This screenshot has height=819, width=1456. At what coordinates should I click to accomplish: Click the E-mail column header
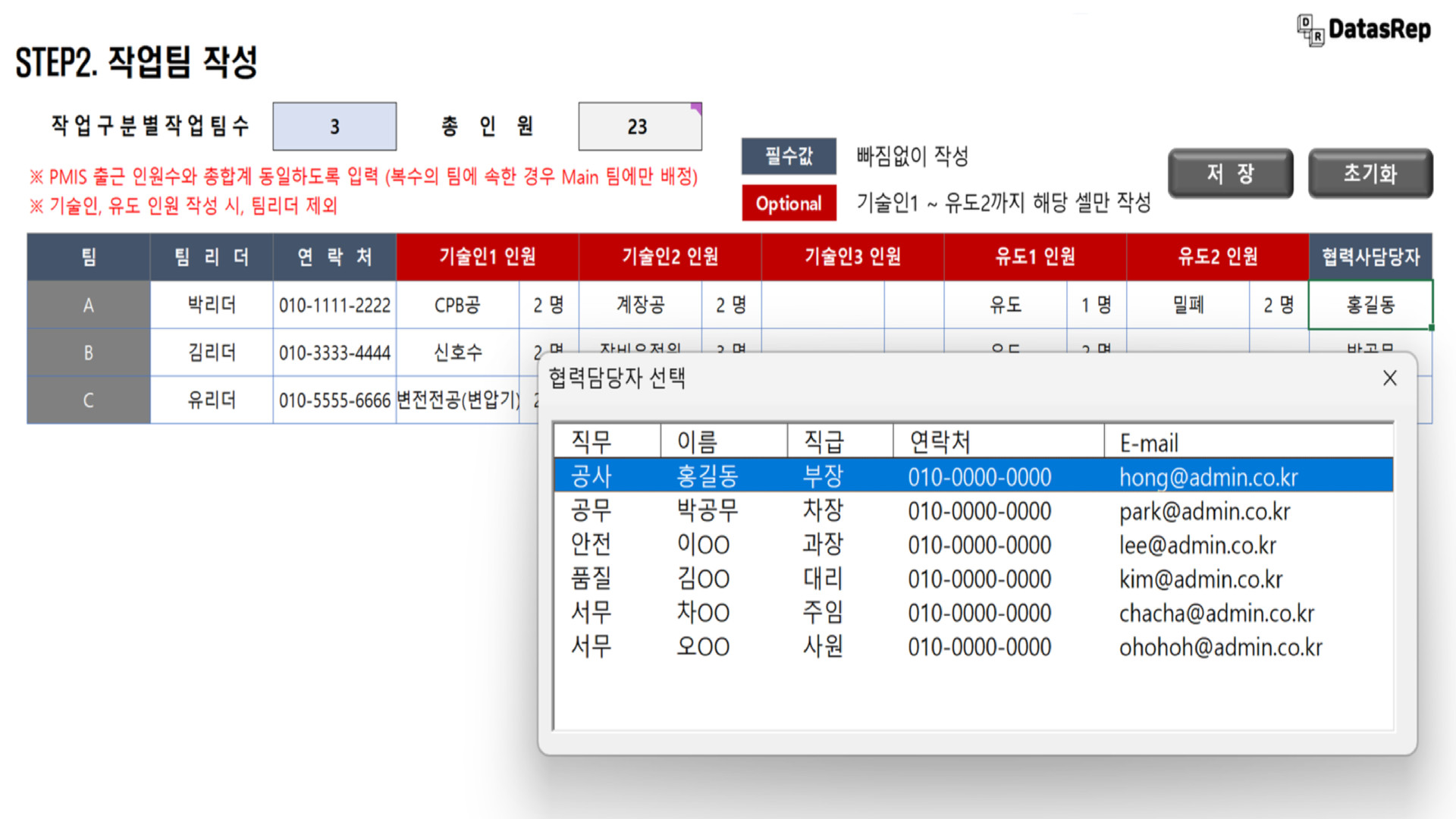(1147, 442)
